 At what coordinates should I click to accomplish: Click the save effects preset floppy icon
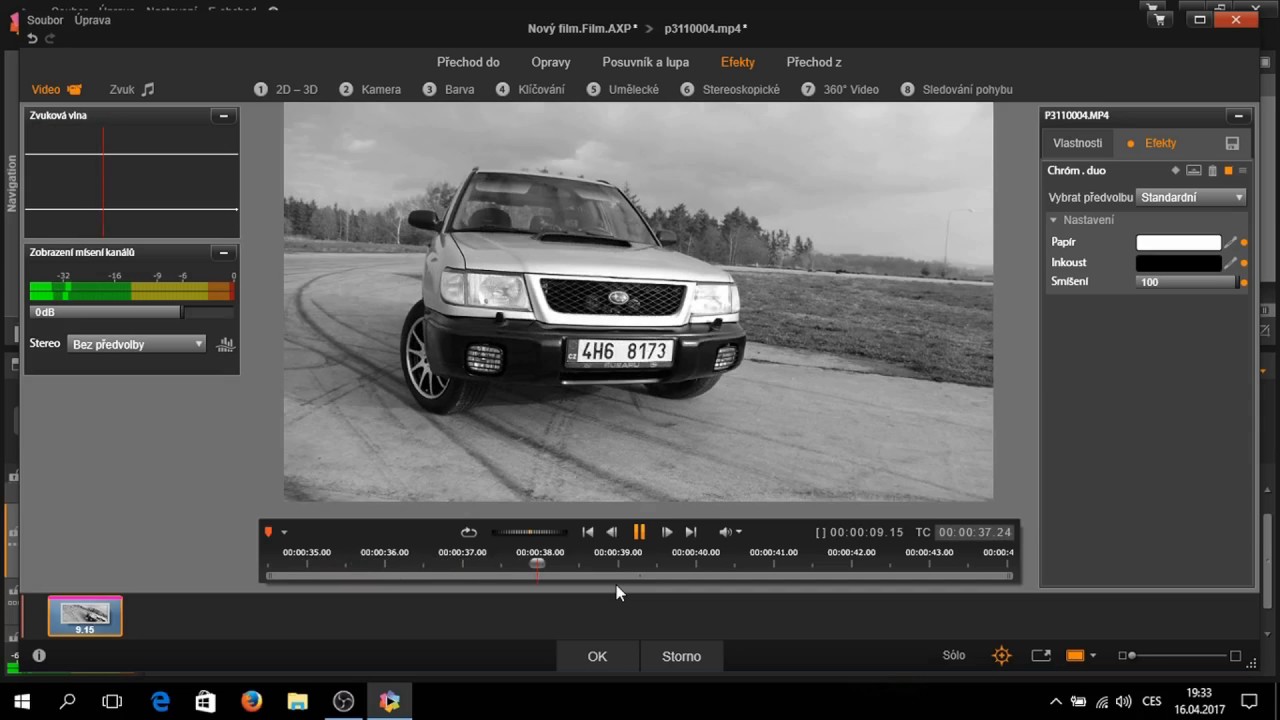point(1232,143)
